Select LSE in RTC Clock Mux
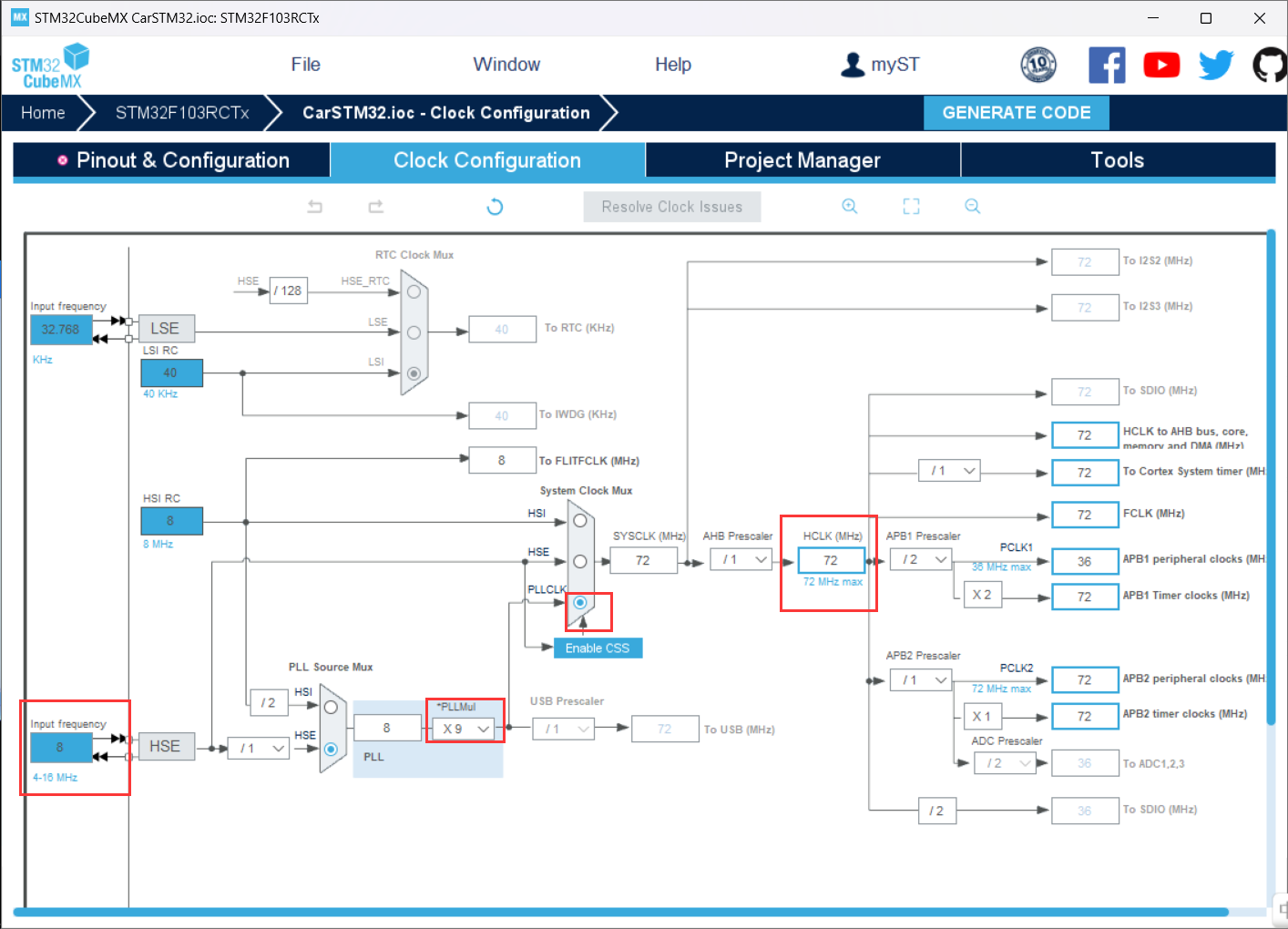The image size is (1288, 929). pyautogui.click(x=414, y=332)
